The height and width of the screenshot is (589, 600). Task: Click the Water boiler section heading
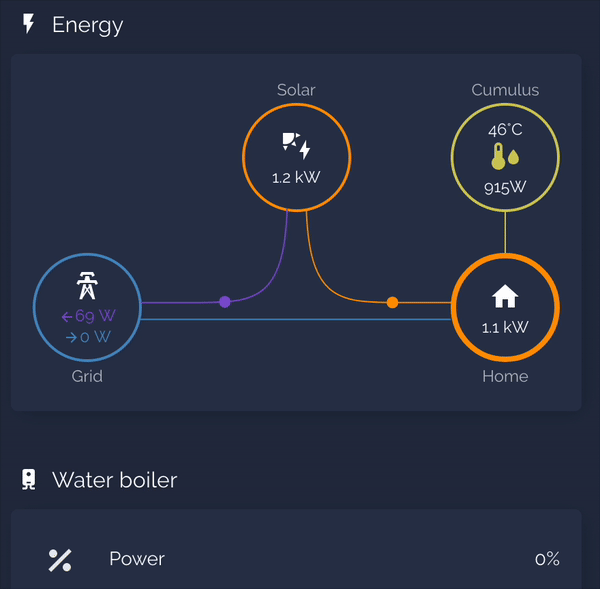(114, 480)
